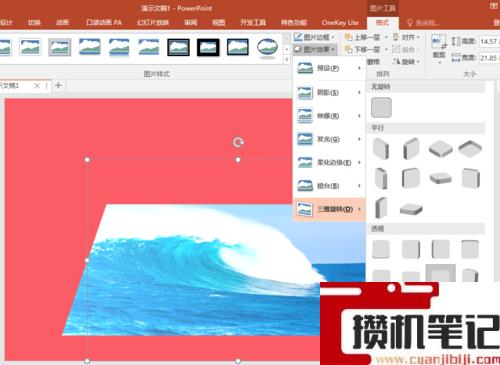This screenshot has height=365, width=500.
Task: Open the 动画 (Animations) tab
Action: click(62, 23)
